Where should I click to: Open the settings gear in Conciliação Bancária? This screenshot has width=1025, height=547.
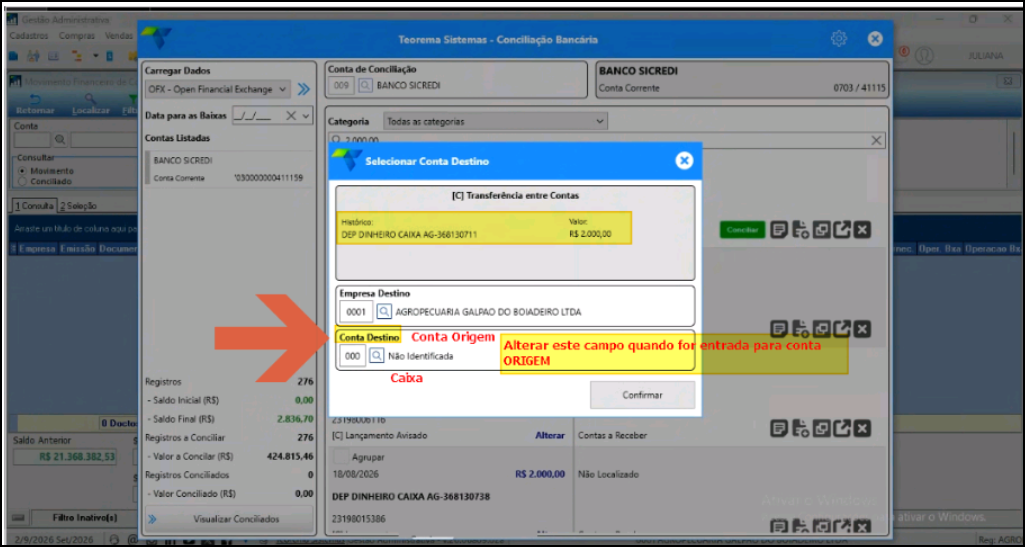coord(839,39)
